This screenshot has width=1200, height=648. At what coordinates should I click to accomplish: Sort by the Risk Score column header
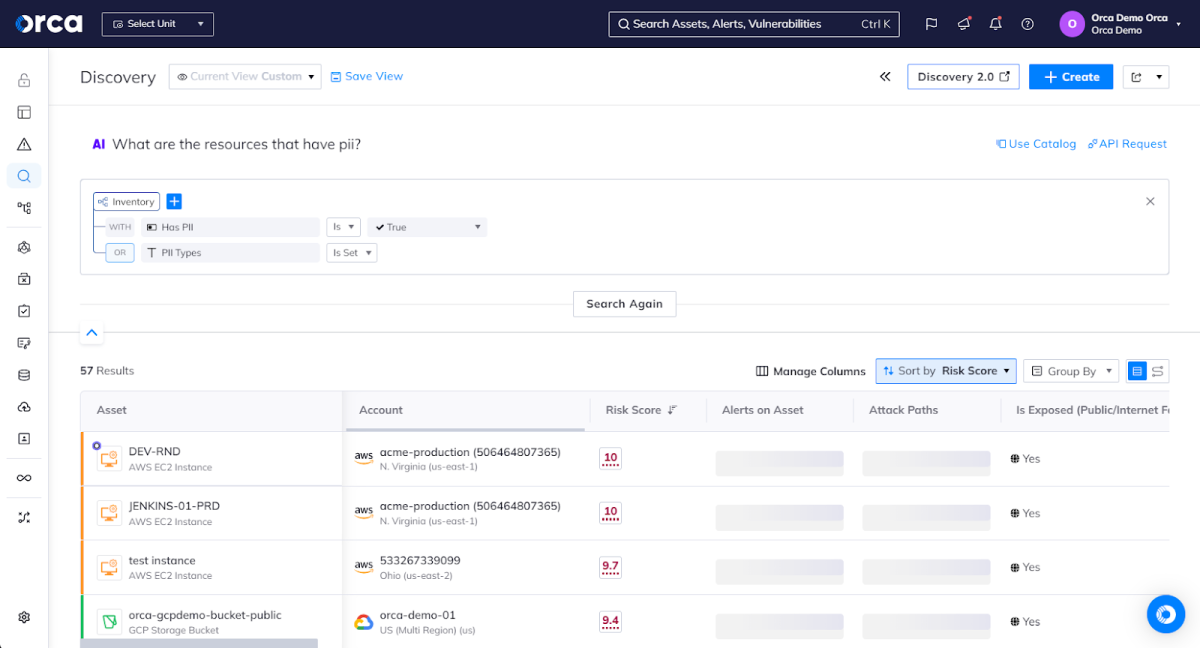tap(641, 410)
